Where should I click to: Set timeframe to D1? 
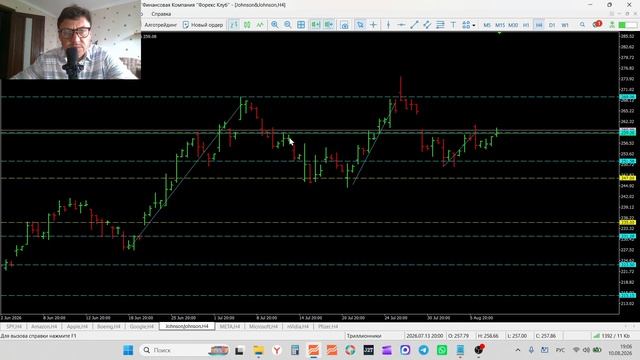click(x=552, y=25)
